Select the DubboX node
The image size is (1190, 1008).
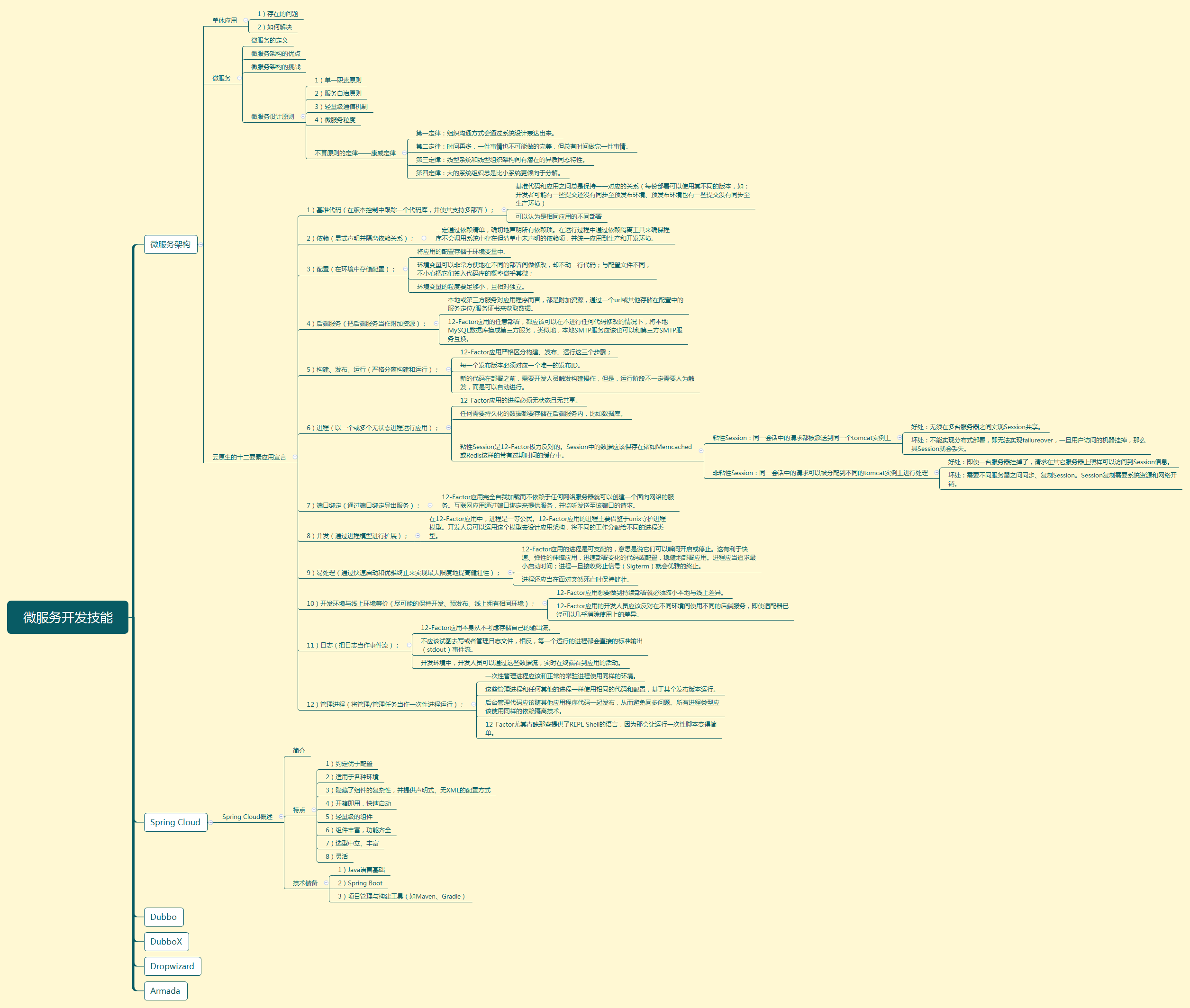click(166, 941)
